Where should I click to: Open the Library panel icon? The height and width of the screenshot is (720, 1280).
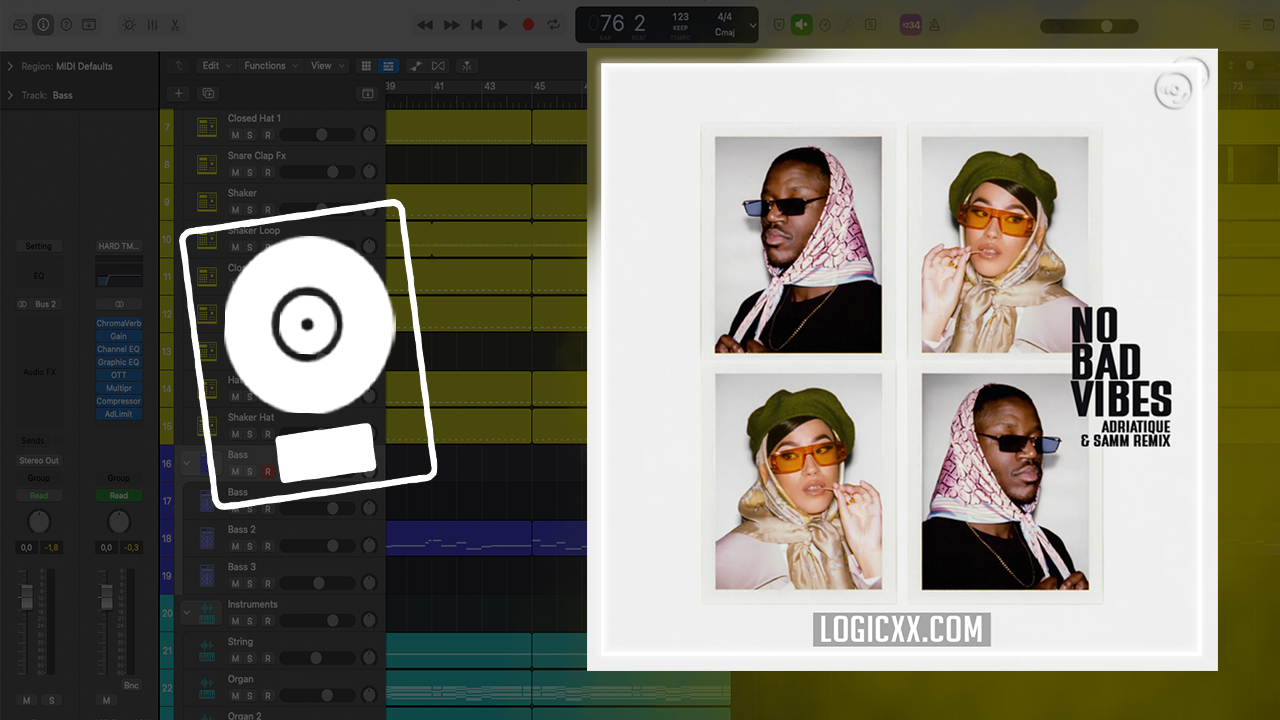[x=21, y=25]
